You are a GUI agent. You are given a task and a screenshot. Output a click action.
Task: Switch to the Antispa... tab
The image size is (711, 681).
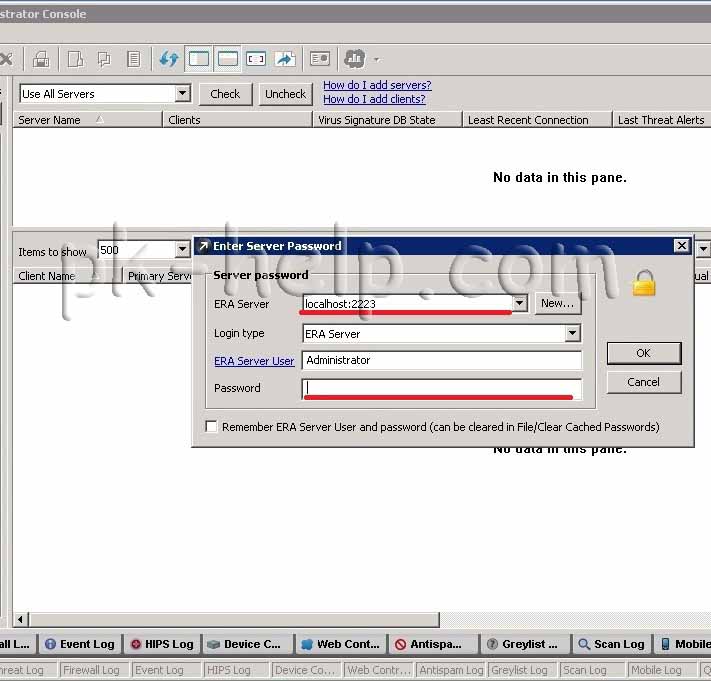click(433, 644)
